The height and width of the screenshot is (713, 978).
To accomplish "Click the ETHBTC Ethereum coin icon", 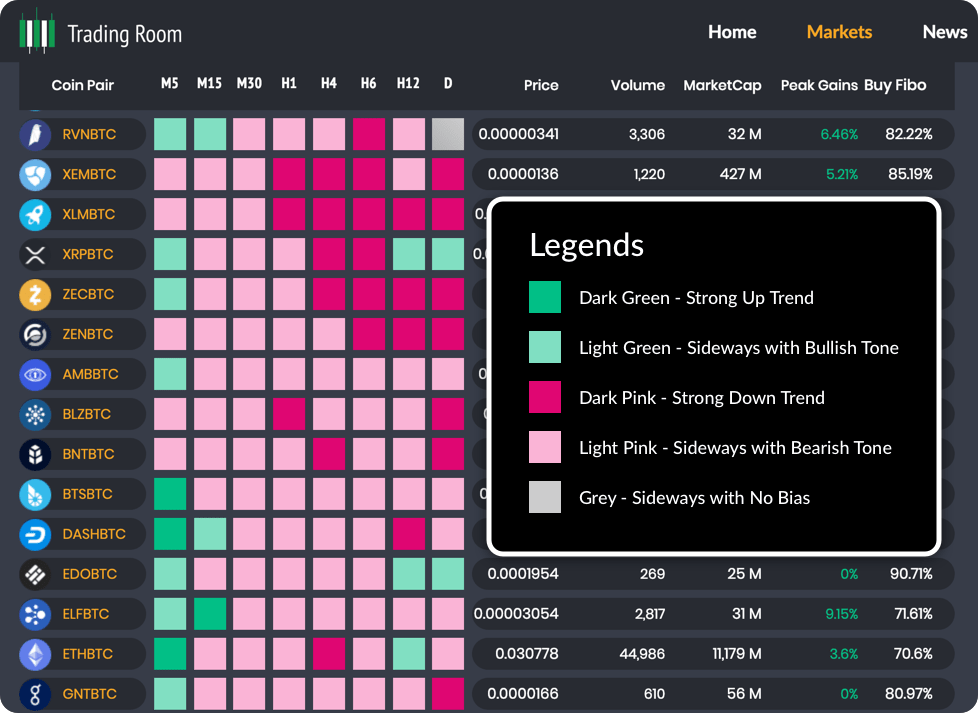I will tap(35, 654).
